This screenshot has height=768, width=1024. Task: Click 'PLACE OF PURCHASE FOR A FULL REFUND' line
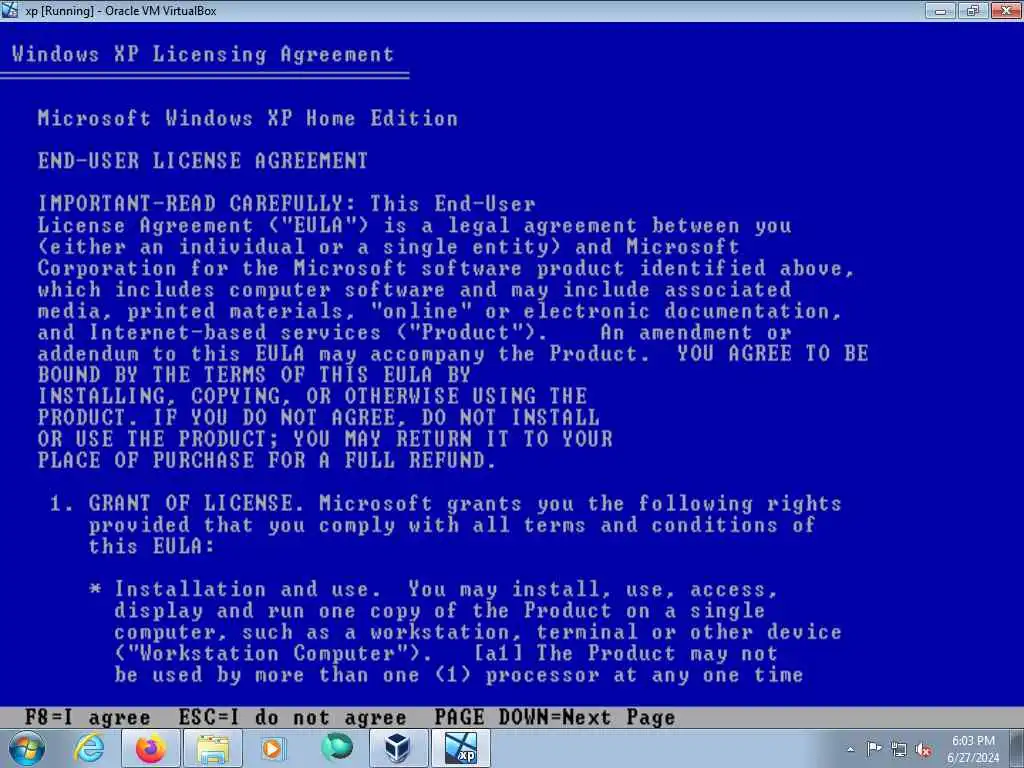click(266, 460)
